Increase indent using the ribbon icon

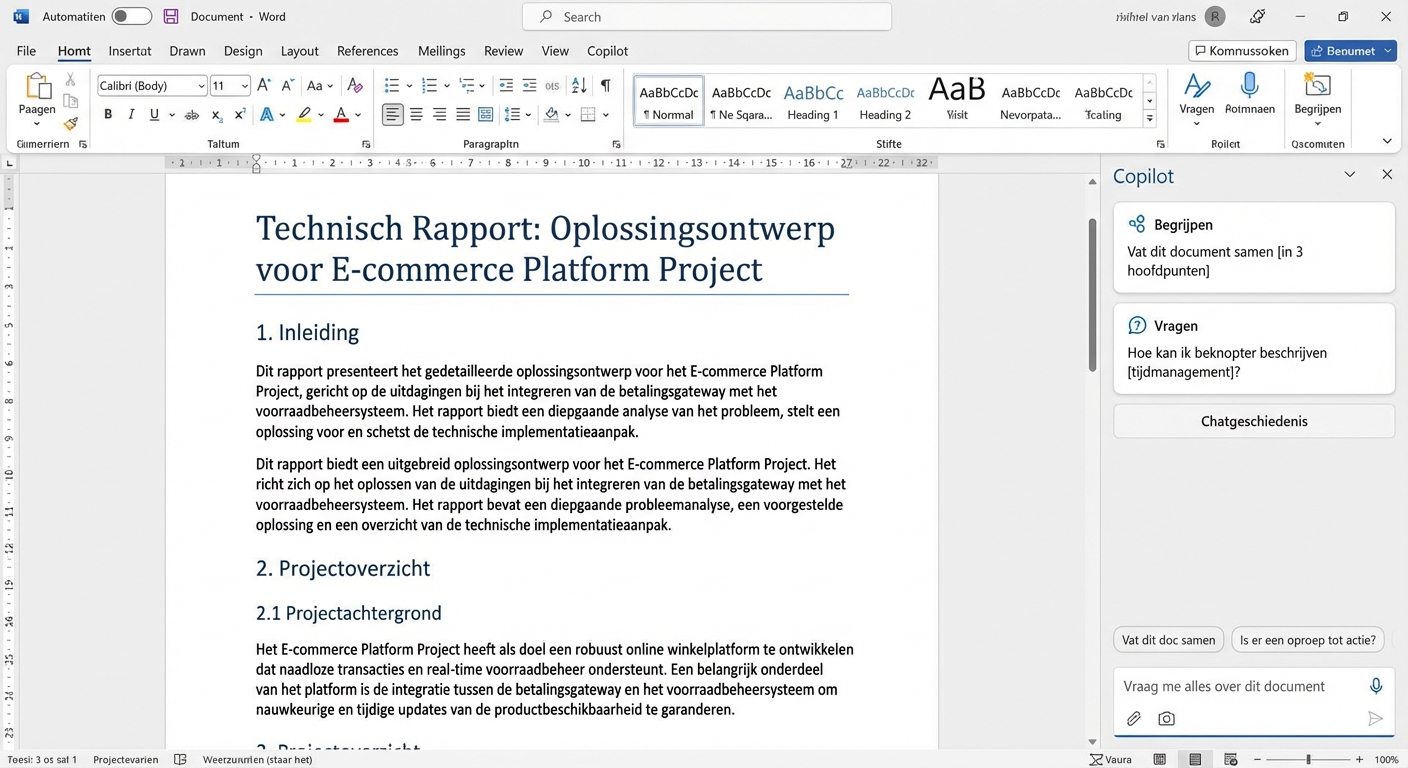click(528, 85)
